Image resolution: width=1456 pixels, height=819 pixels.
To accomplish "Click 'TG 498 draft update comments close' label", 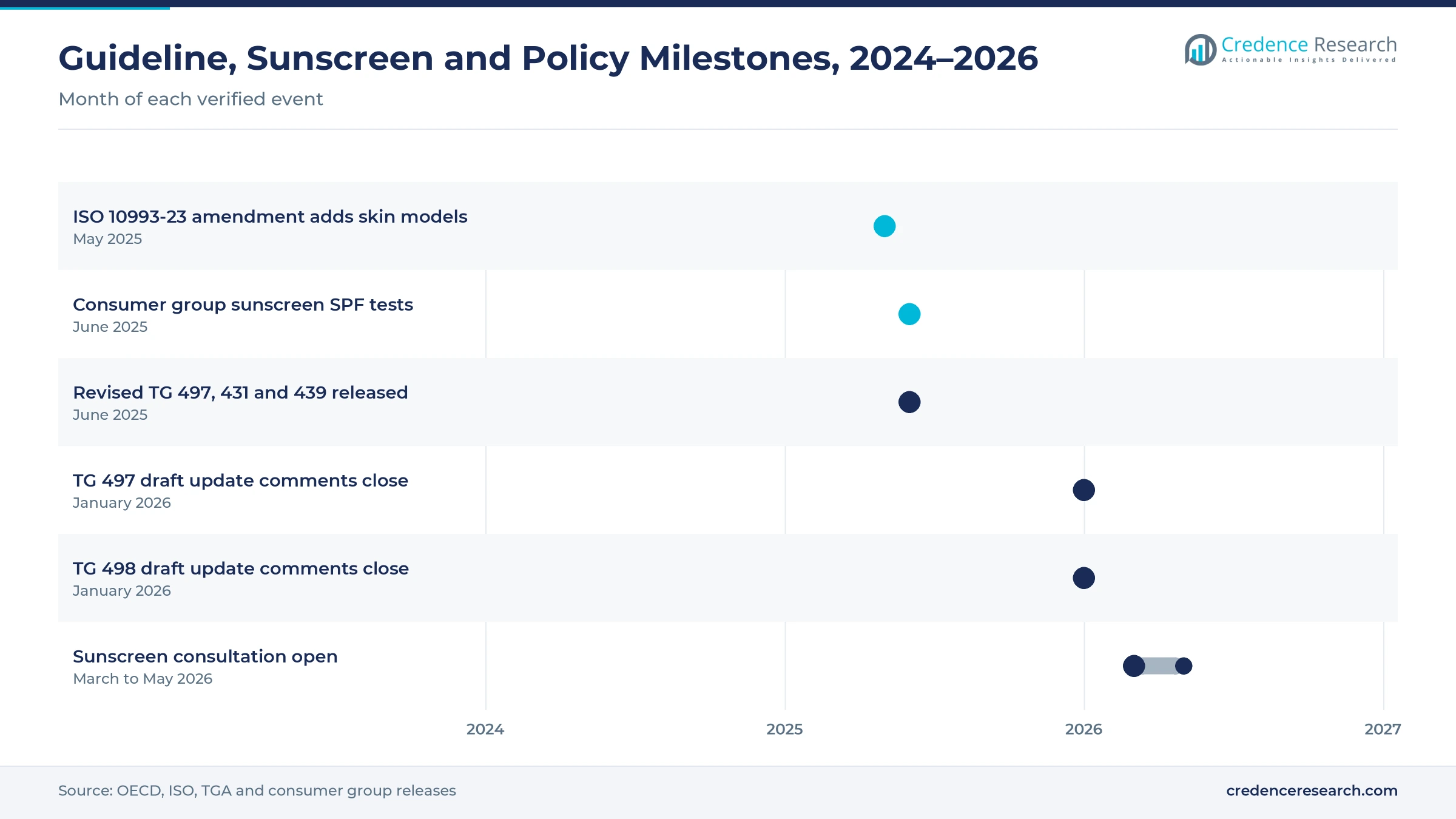I will [241, 568].
